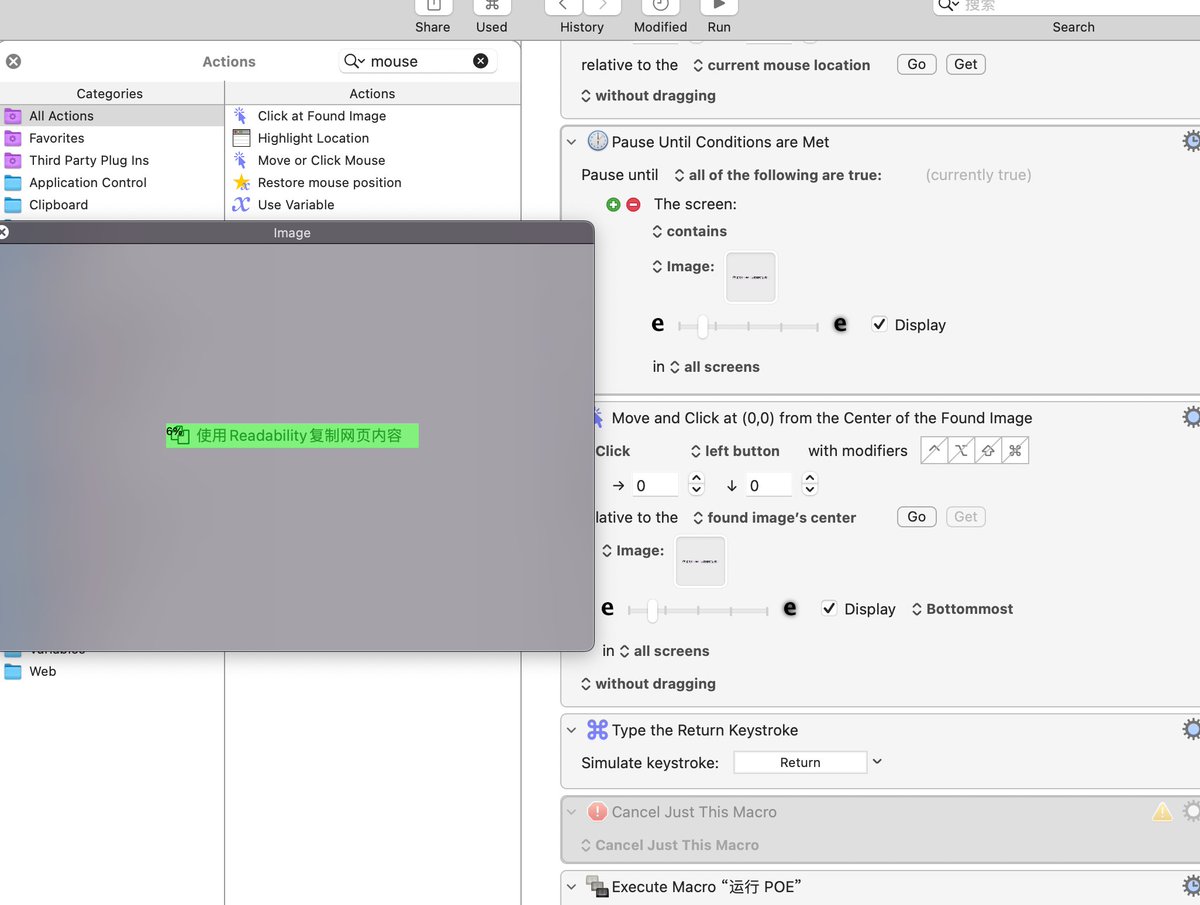Open the 'current mouse location' popup
The width and height of the screenshot is (1200, 905).
(x=781, y=65)
